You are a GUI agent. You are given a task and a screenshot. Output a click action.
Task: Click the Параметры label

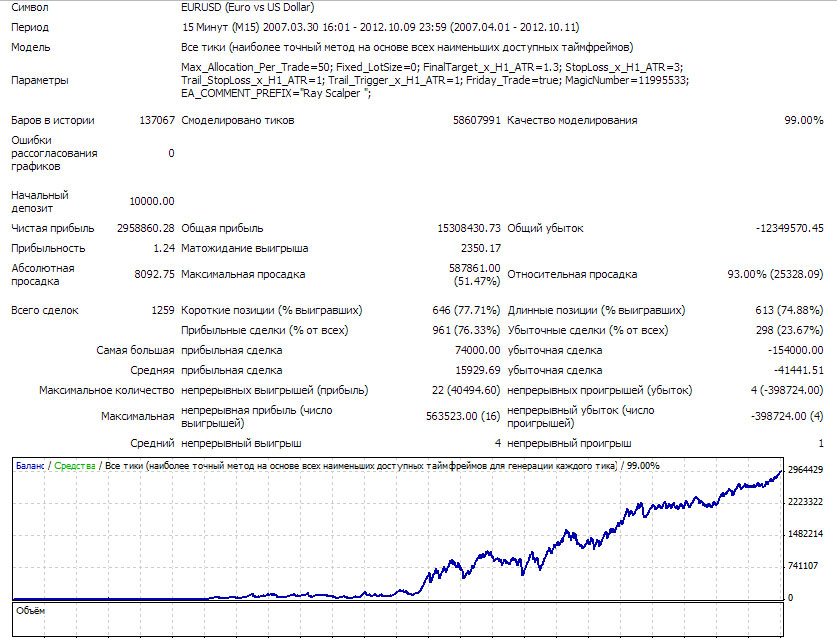(x=40, y=81)
